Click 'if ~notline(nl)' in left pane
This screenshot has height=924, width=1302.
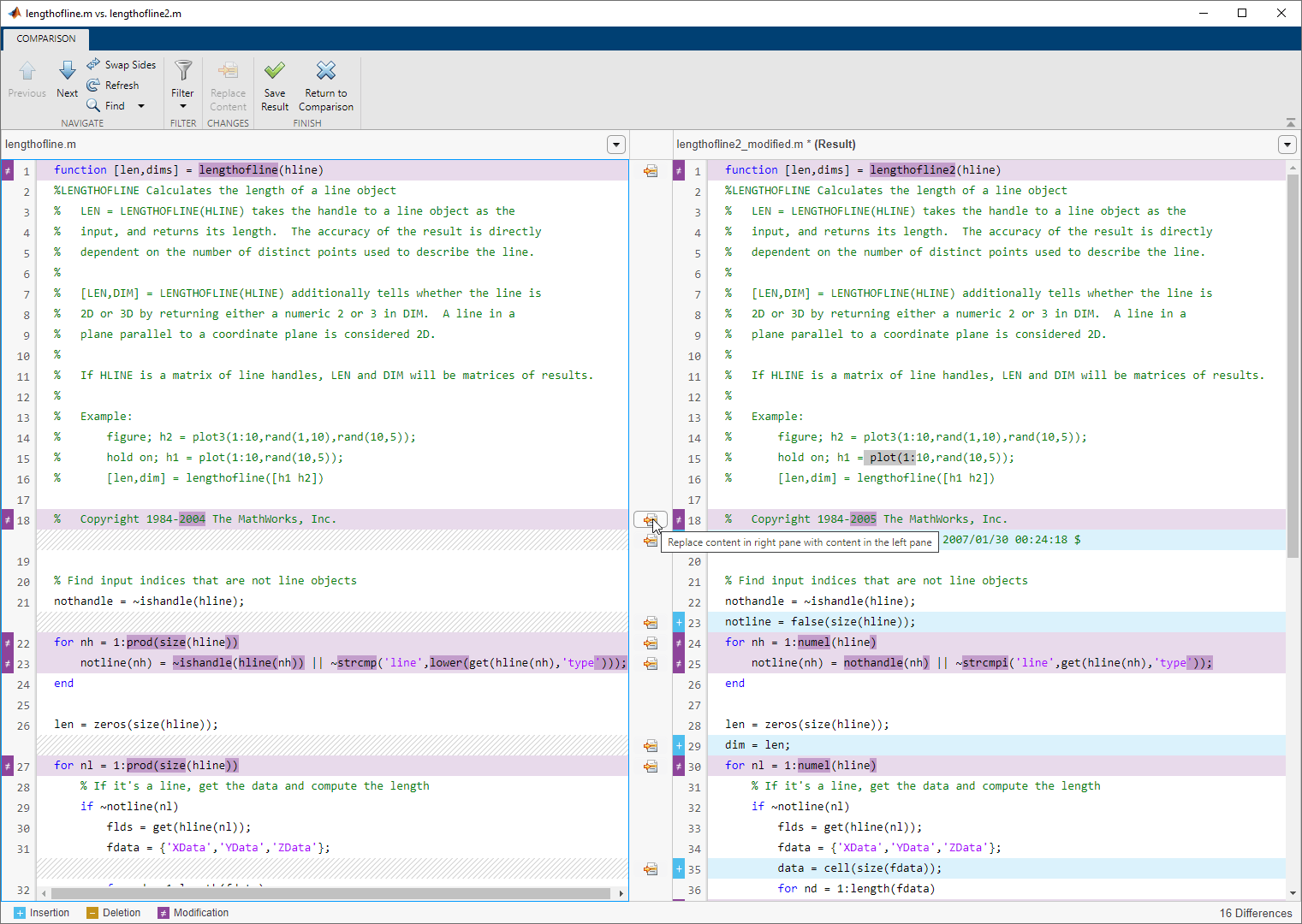[x=129, y=807]
